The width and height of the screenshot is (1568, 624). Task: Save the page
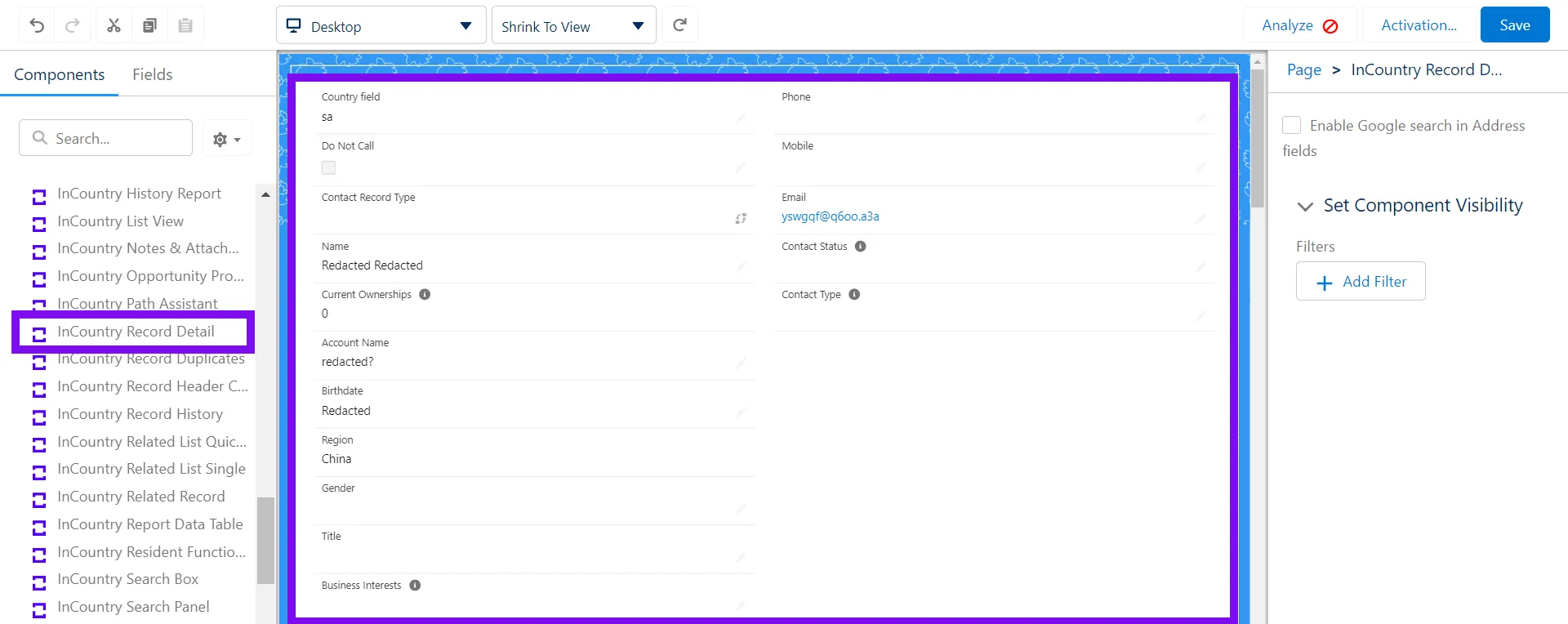click(1515, 25)
